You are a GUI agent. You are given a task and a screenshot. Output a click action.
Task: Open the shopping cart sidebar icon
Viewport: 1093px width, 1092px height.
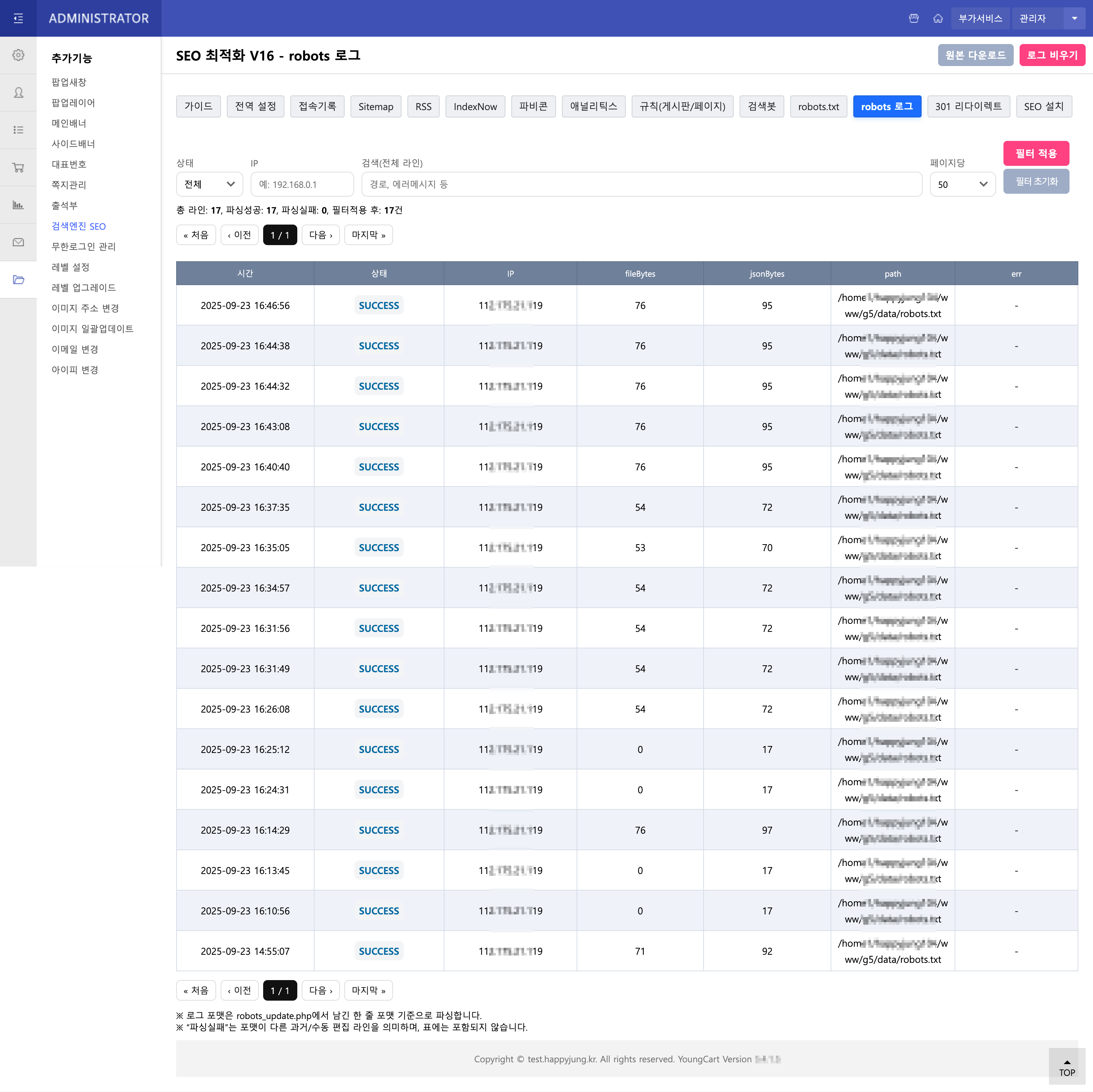point(18,167)
